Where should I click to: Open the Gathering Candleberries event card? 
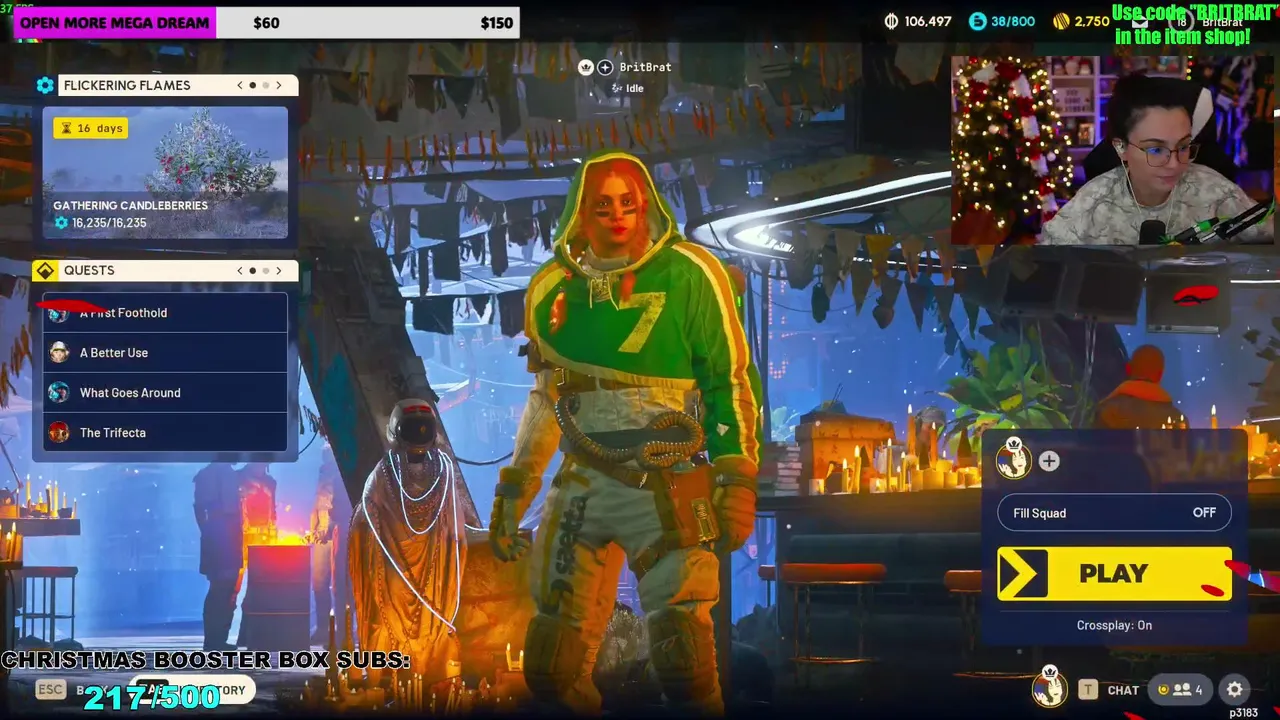pos(165,173)
